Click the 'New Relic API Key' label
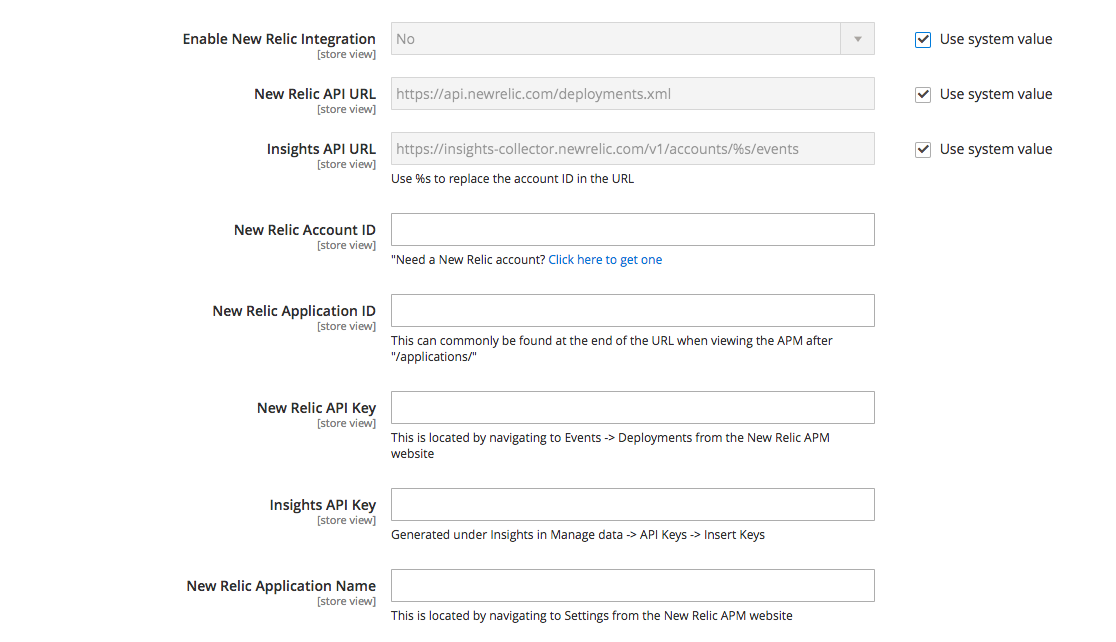Screen dimensions: 1116x642 pos(316,408)
